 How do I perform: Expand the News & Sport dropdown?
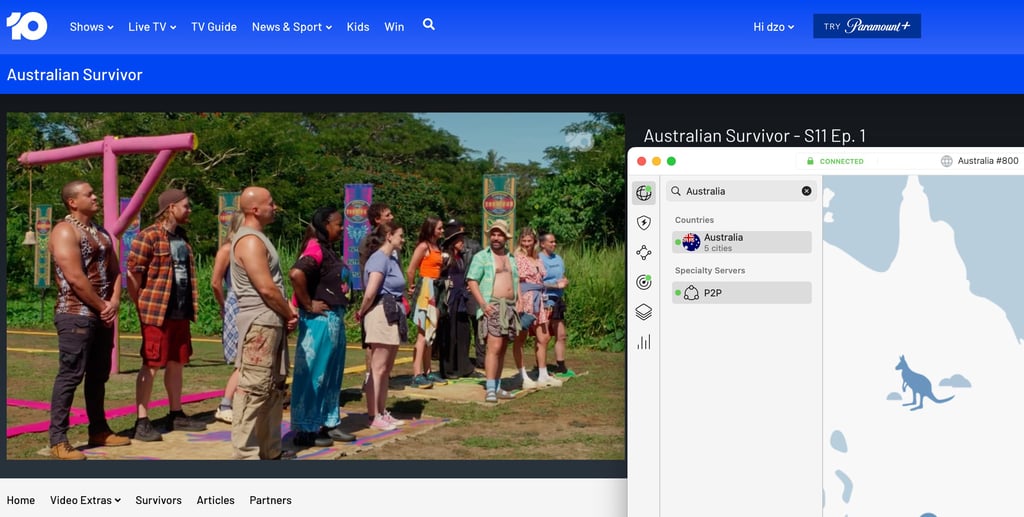pos(292,27)
